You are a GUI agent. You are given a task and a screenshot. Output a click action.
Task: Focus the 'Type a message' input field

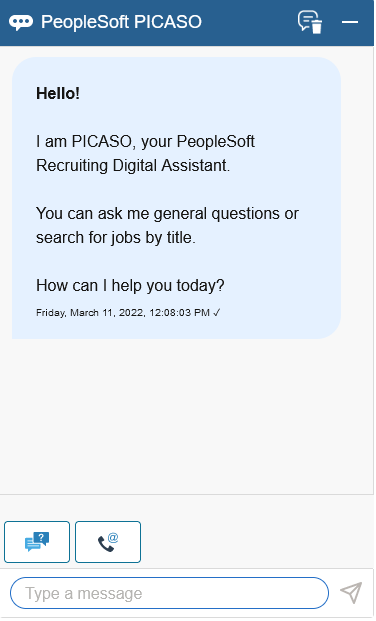169,593
